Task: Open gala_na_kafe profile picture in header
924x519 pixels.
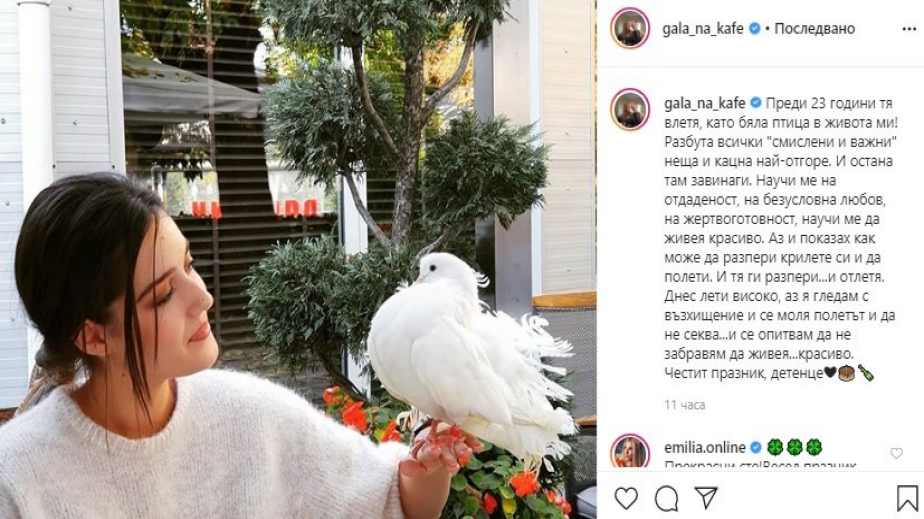Action: 630,28
